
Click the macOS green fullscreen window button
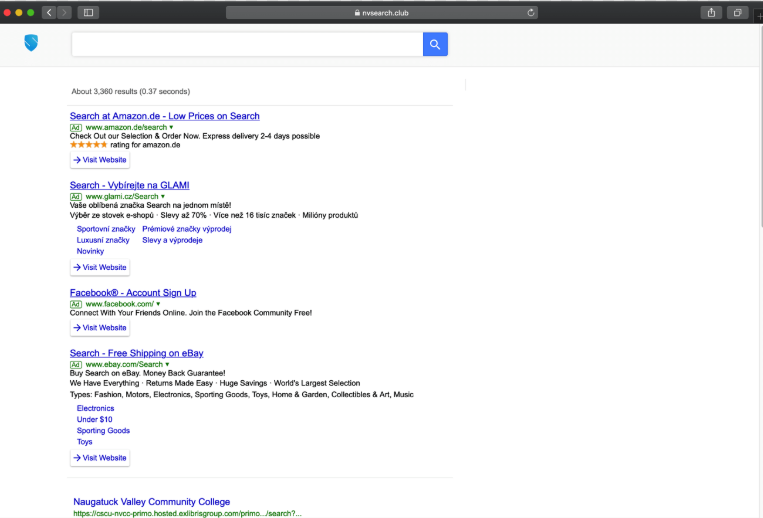pyautogui.click(x=31, y=13)
